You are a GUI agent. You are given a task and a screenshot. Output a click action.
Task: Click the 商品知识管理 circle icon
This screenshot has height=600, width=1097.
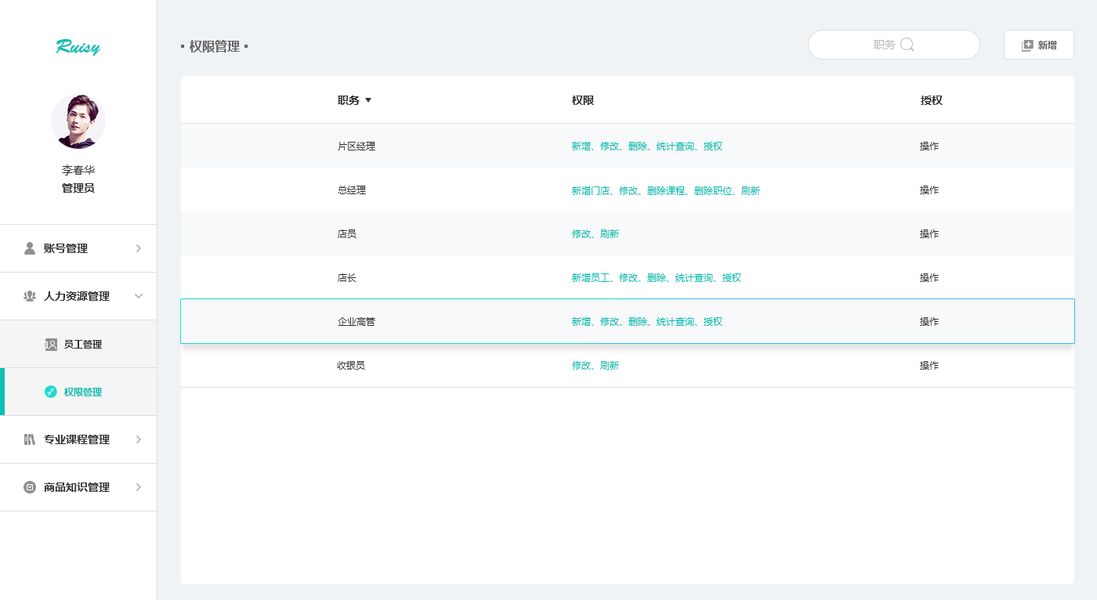(x=30, y=487)
